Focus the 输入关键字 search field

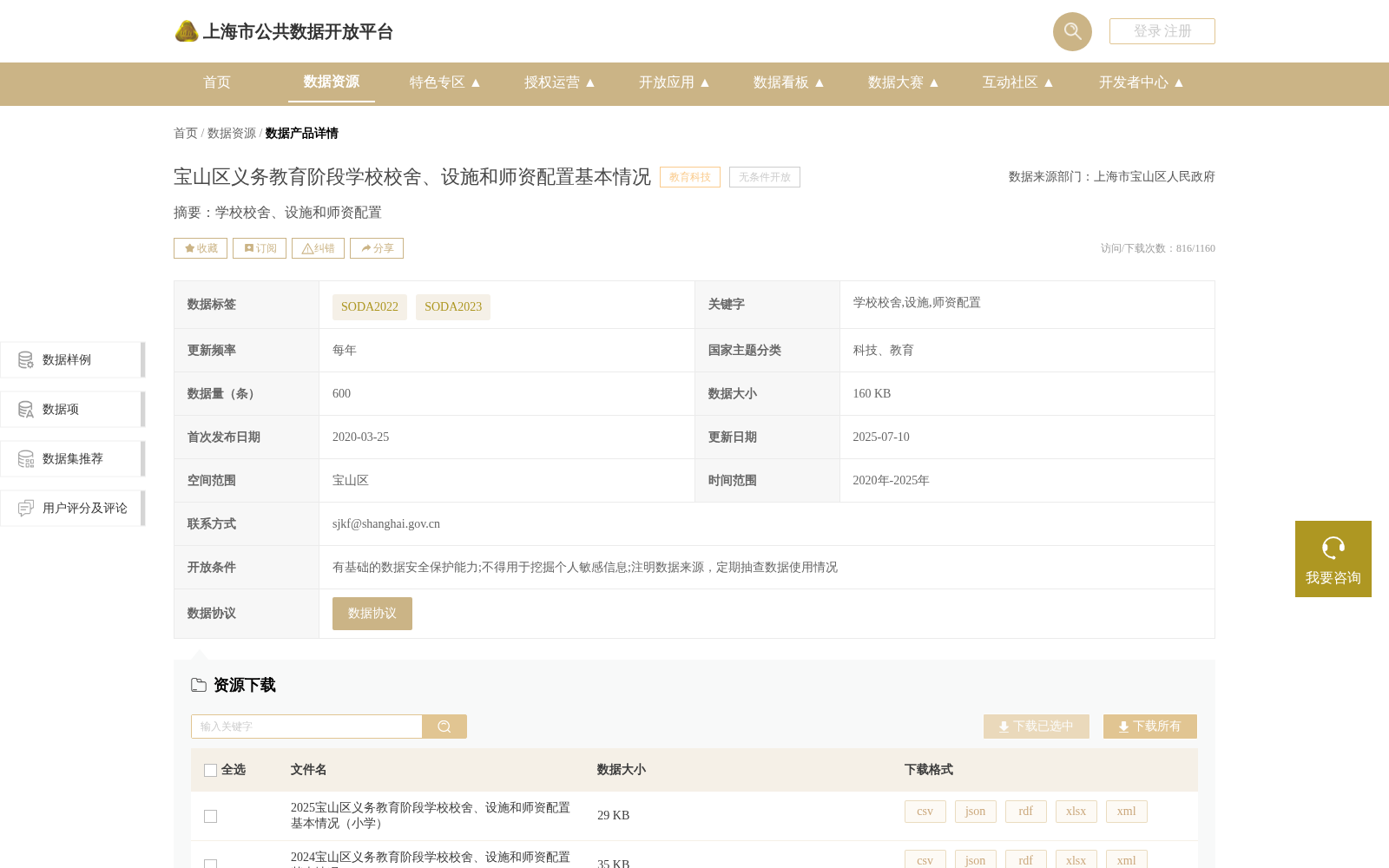click(x=306, y=727)
